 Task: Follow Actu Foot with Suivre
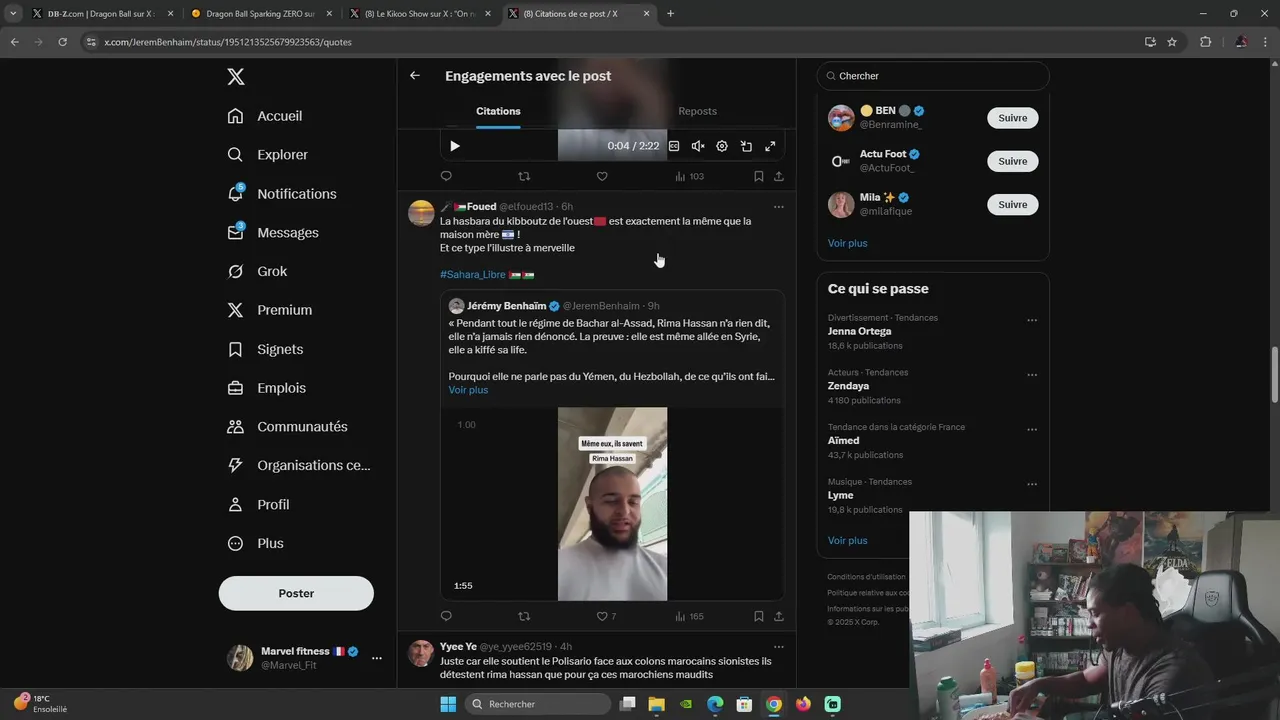1013,161
